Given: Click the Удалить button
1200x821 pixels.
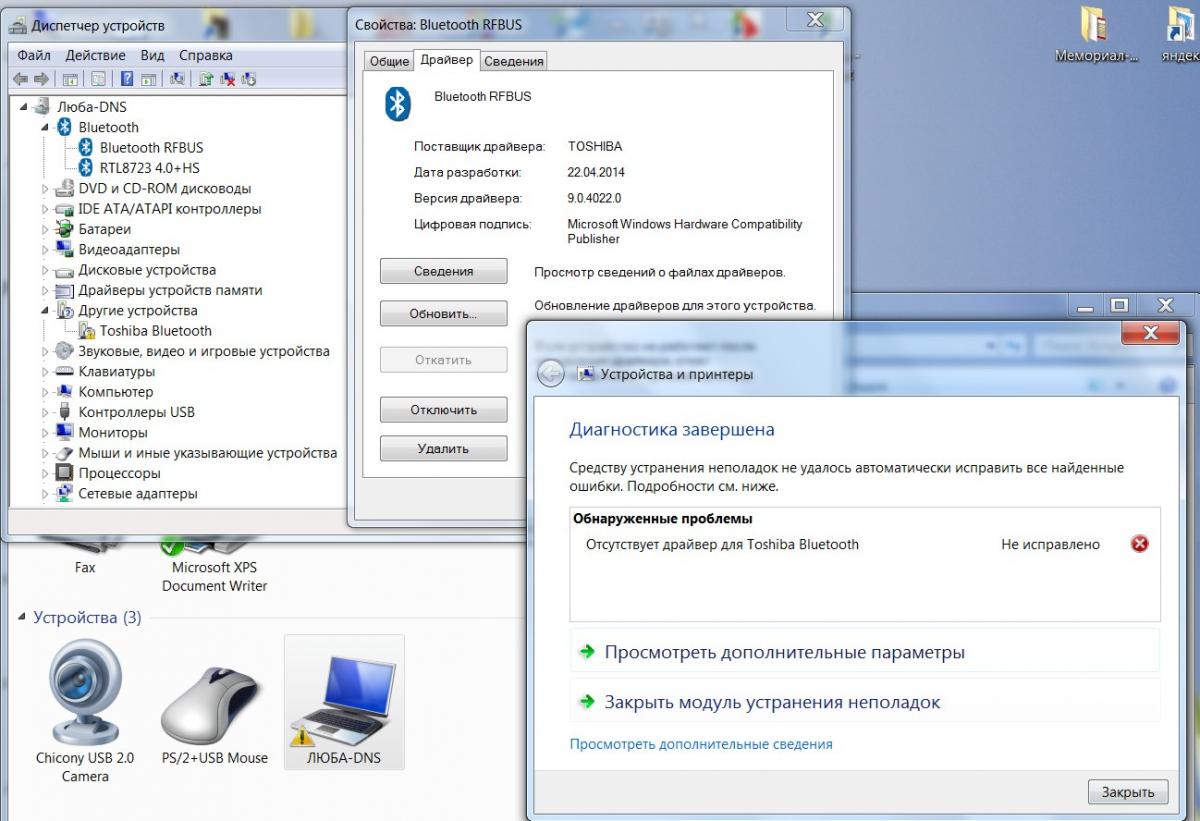Looking at the screenshot, I should point(443,449).
